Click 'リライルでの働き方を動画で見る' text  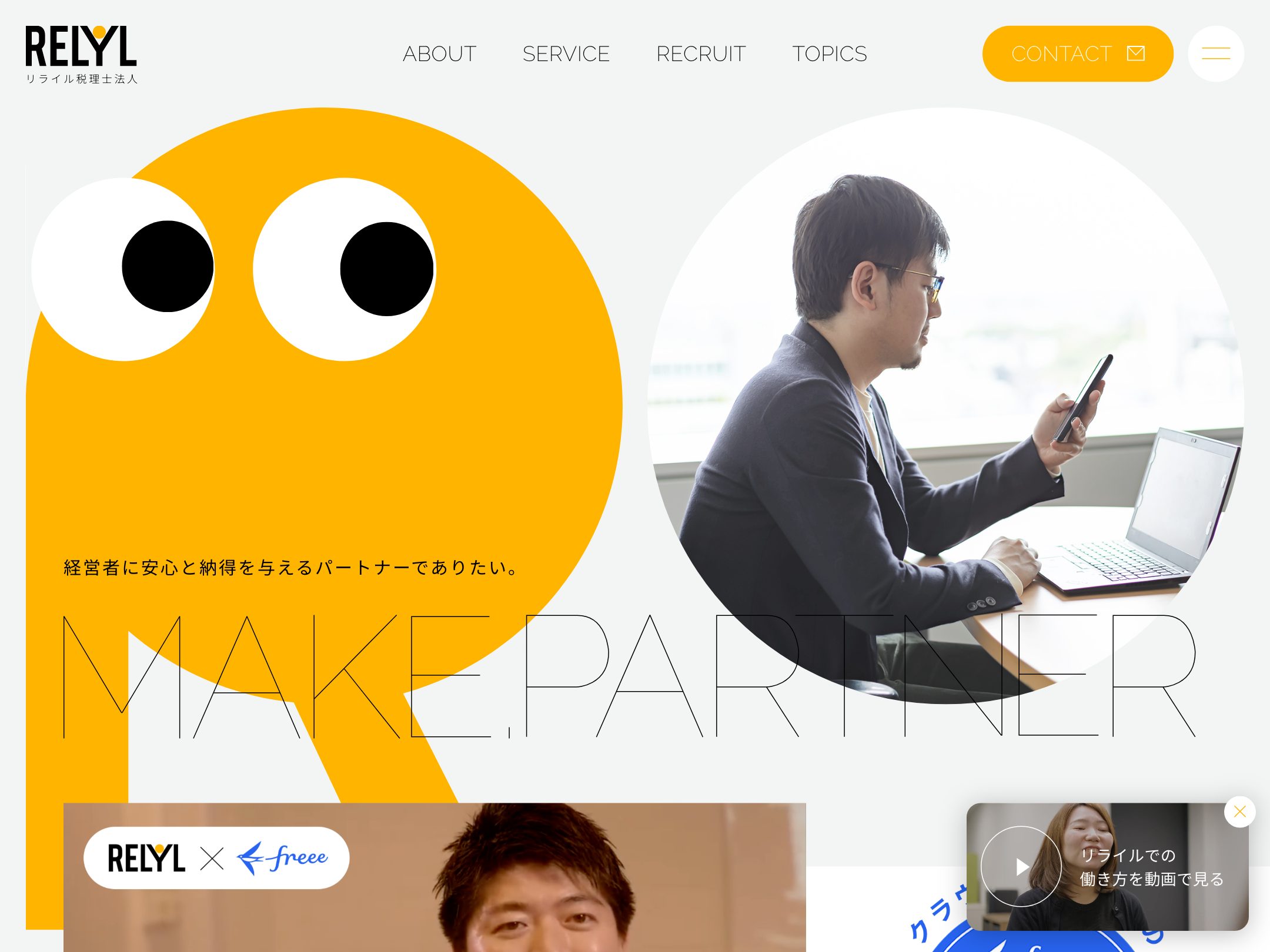click(1151, 867)
